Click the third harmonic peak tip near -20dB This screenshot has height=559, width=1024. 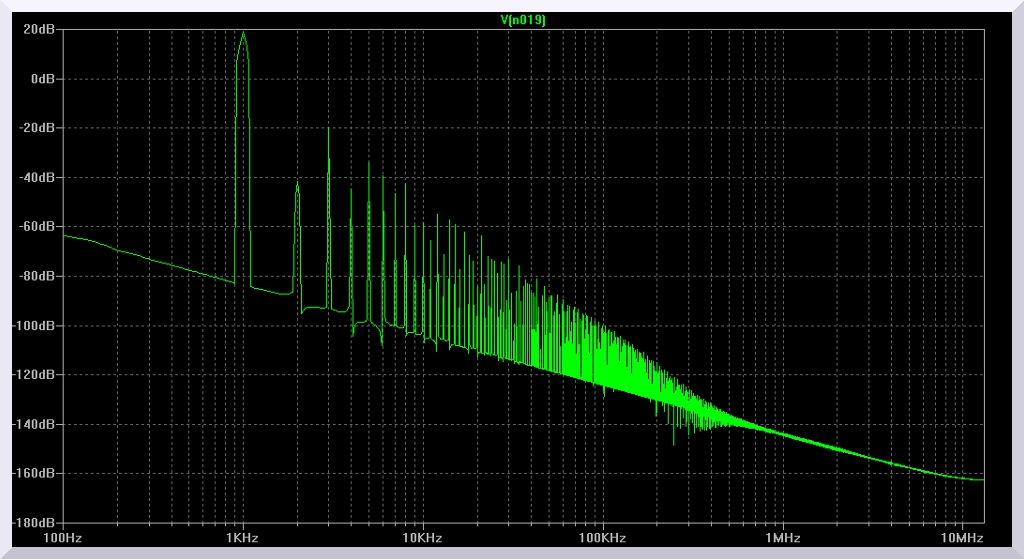click(328, 129)
